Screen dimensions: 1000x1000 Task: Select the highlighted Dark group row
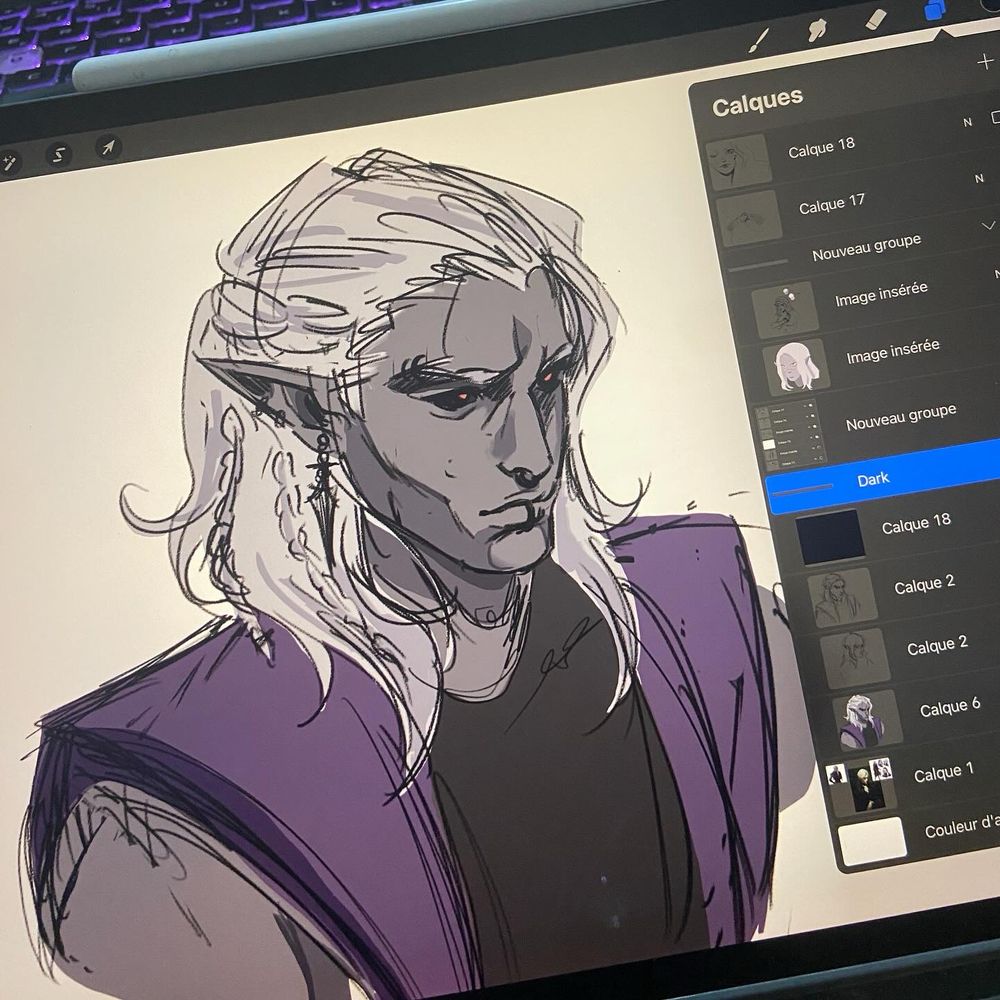[883, 476]
